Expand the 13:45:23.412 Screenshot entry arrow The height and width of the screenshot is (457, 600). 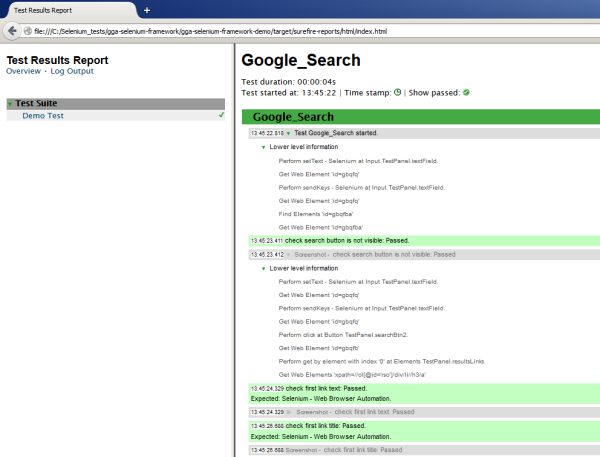pyautogui.click(x=289, y=255)
